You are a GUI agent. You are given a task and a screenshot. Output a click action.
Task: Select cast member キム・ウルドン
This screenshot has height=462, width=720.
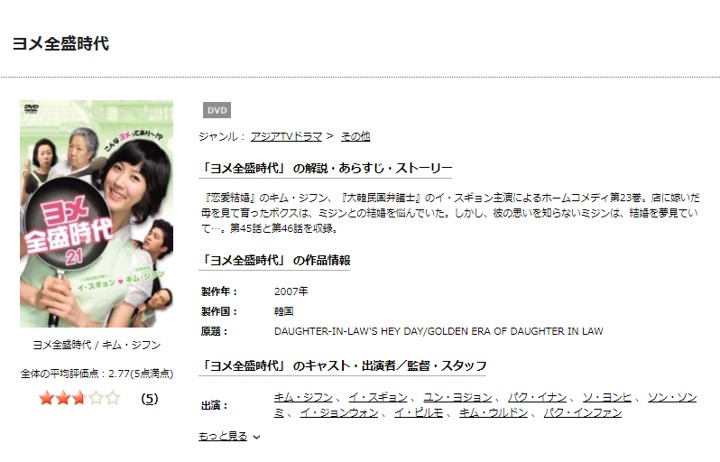click(493, 413)
